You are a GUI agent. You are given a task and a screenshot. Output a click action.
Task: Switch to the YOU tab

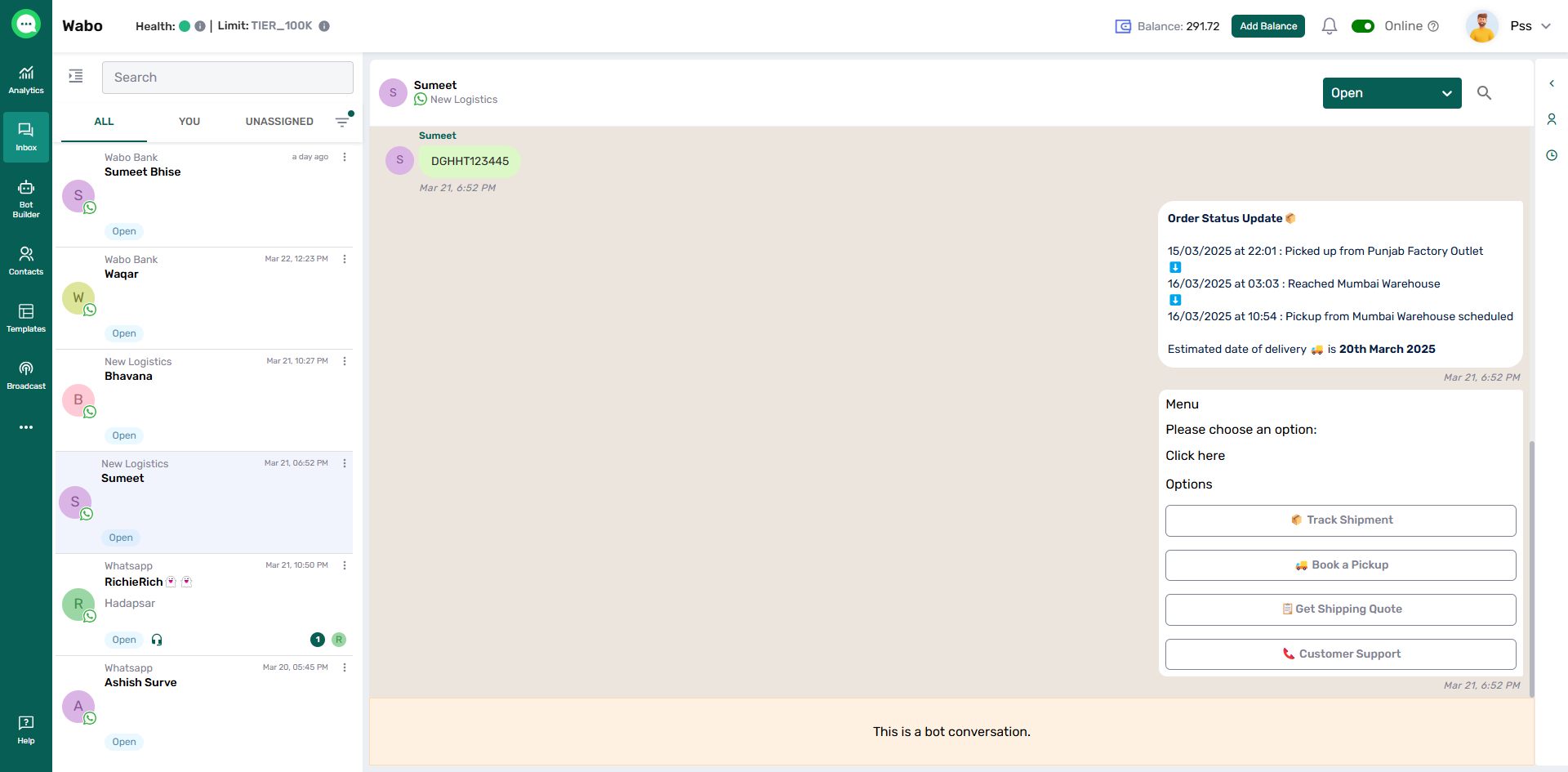[x=189, y=122]
